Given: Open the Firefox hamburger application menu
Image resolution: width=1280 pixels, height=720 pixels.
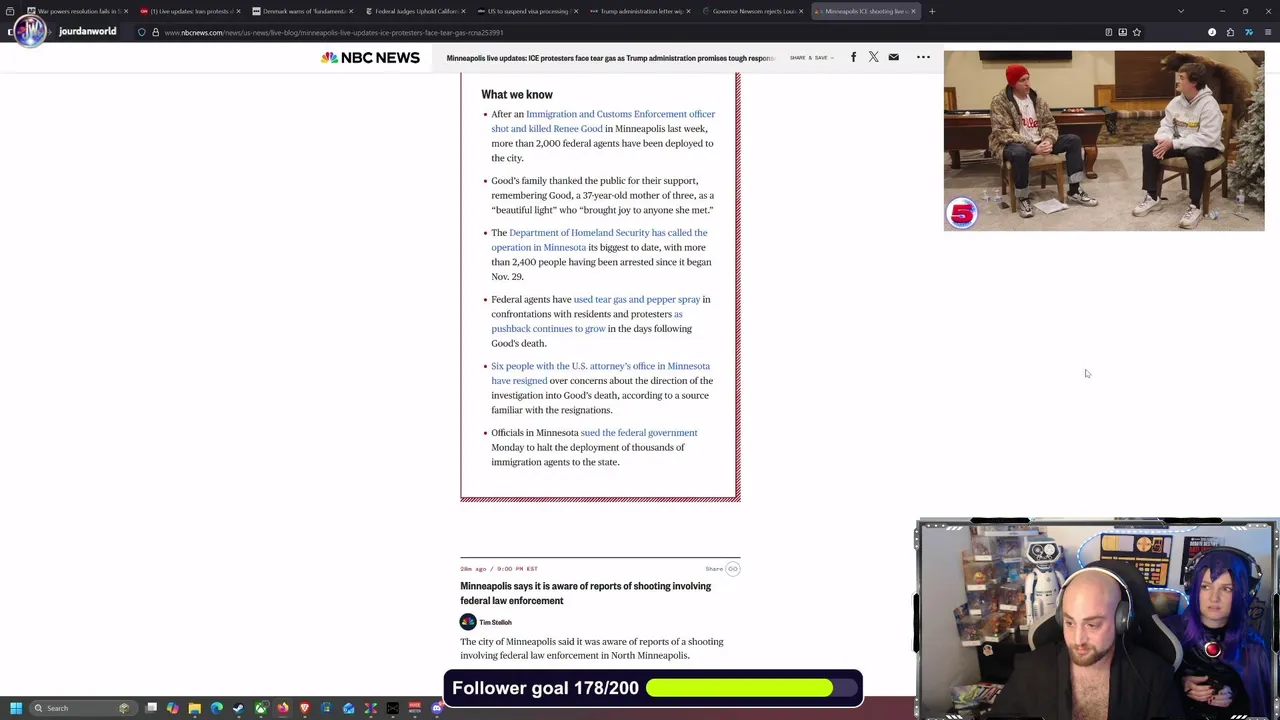Looking at the screenshot, I should (x=1268, y=32).
